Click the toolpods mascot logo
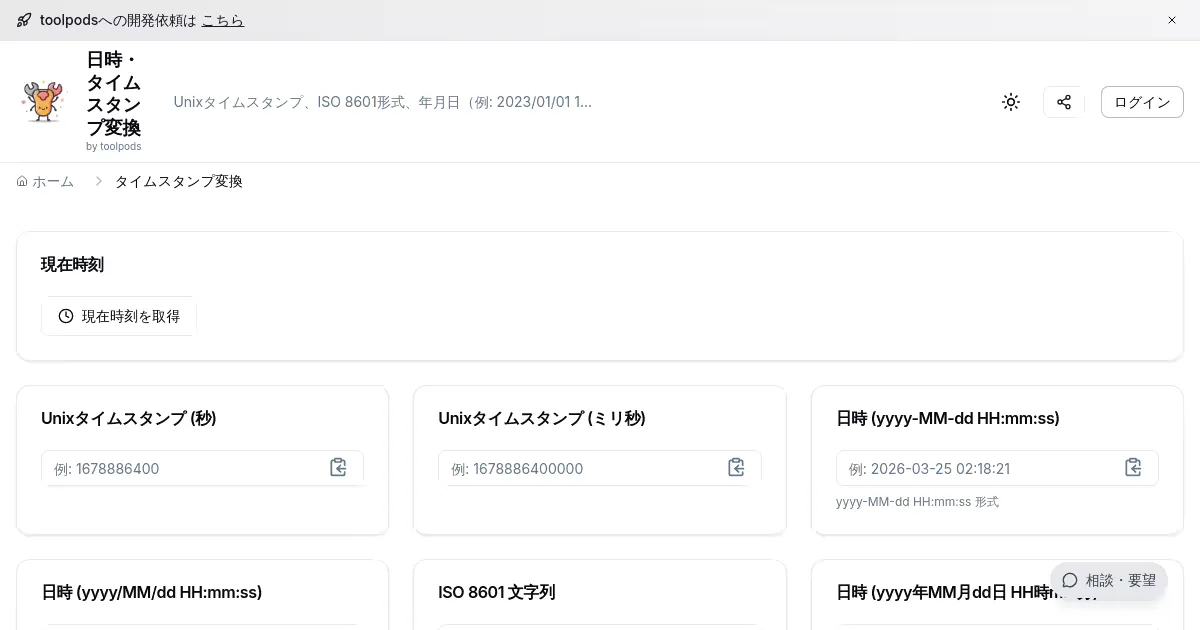Image resolution: width=1200 pixels, height=630 pixels. coord(43,101)
